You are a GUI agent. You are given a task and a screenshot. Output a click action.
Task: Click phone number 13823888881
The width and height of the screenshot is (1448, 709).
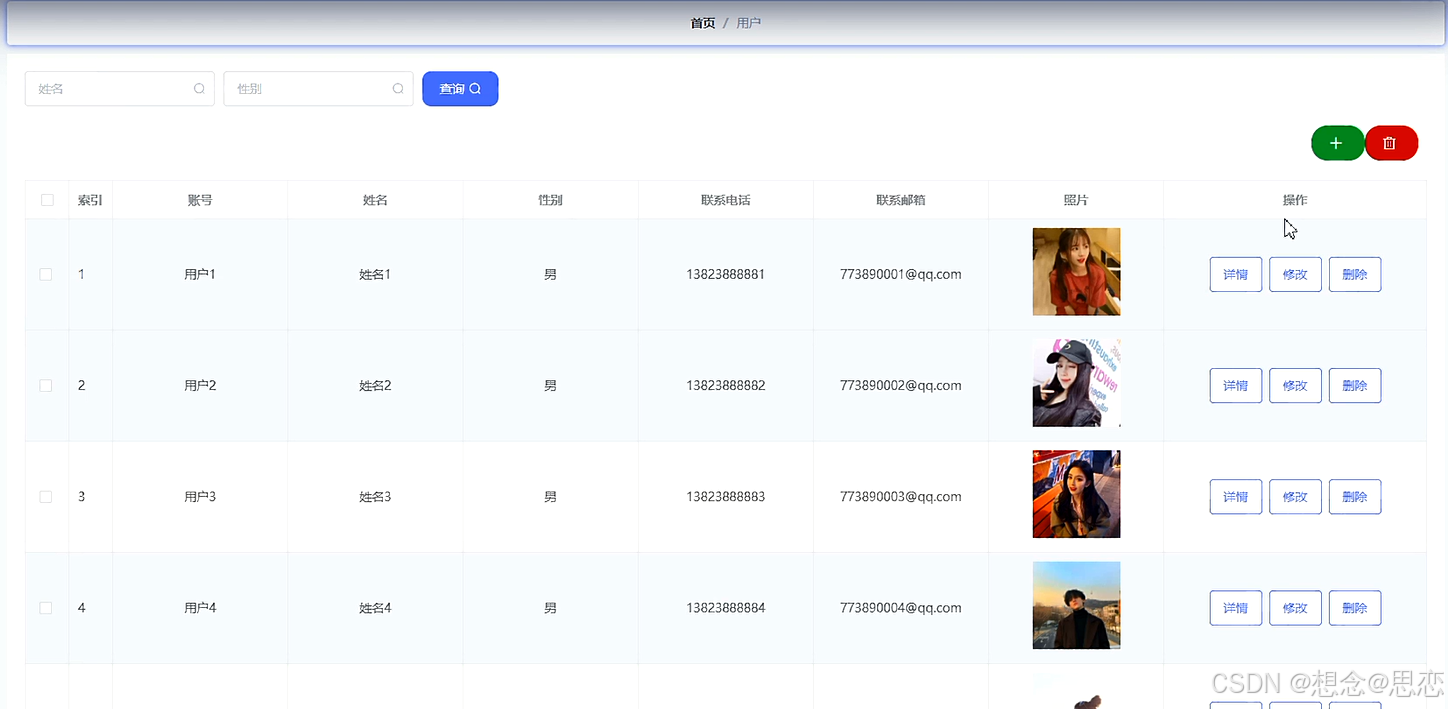pos(726,274)
